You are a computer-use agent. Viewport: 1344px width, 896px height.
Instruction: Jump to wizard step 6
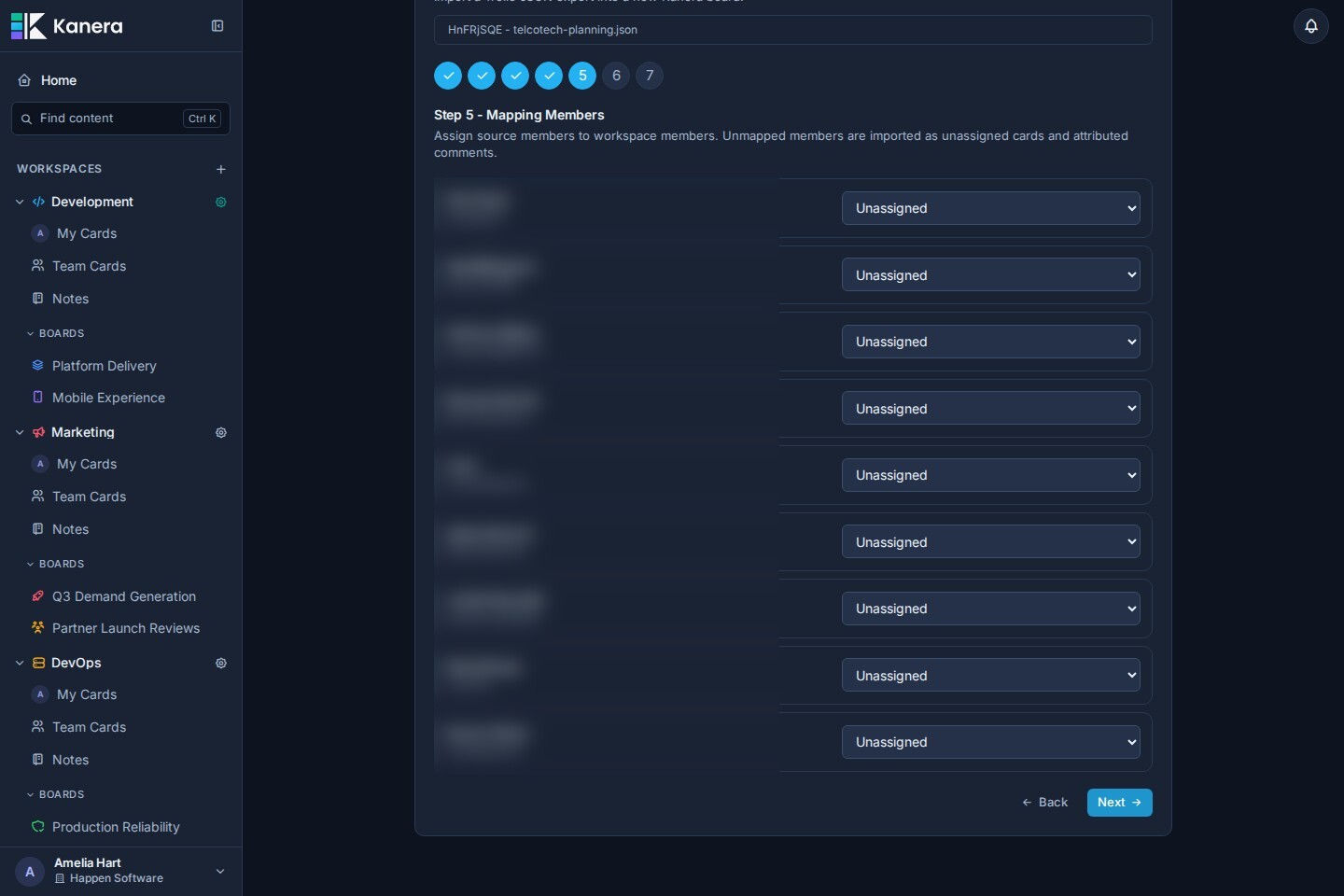click(x=616, y=76)
